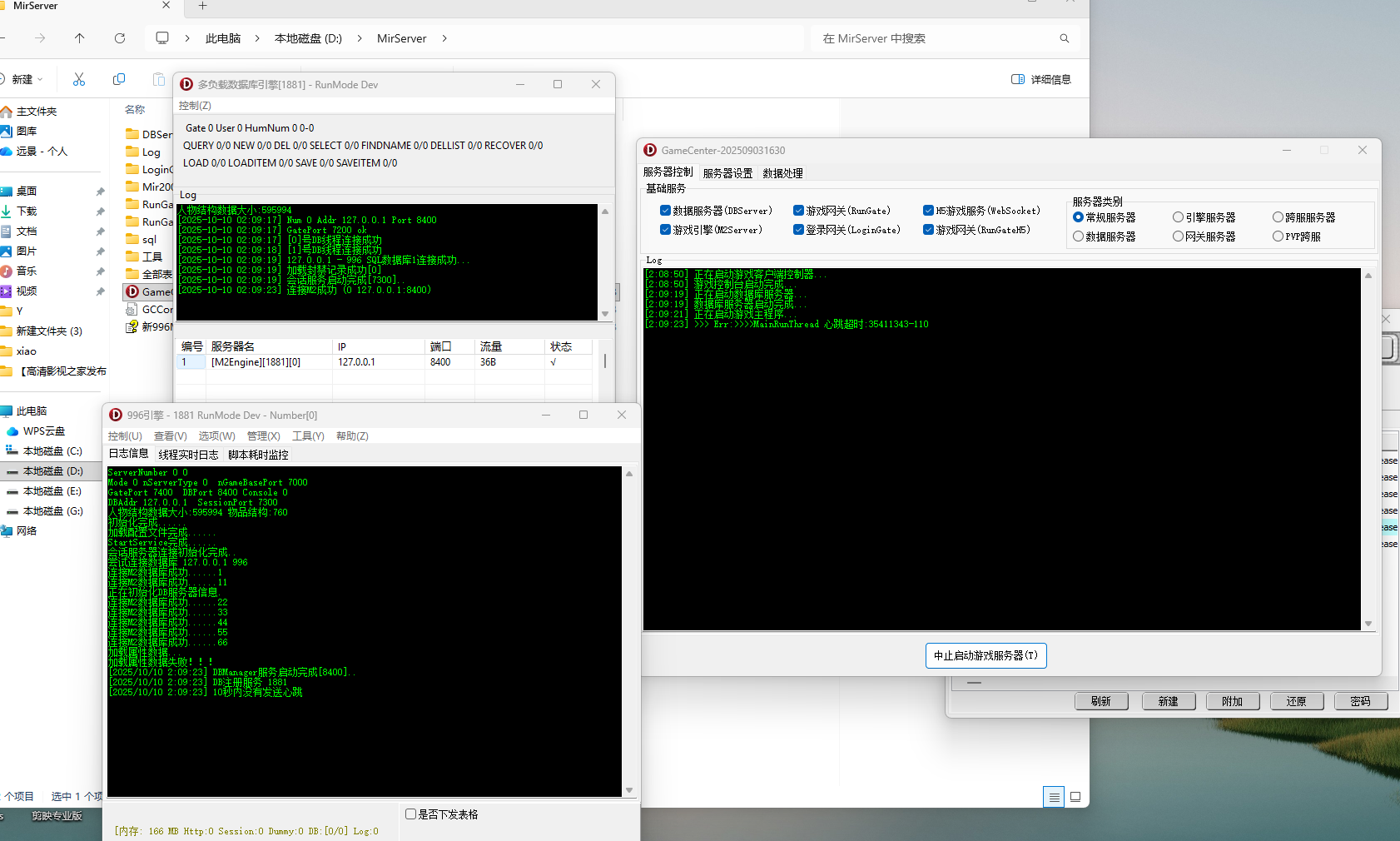The height and width of the screenshot is (841, 1400).
Task: Open the 新建 dropdown in Explorer
Action: point(24,79)
